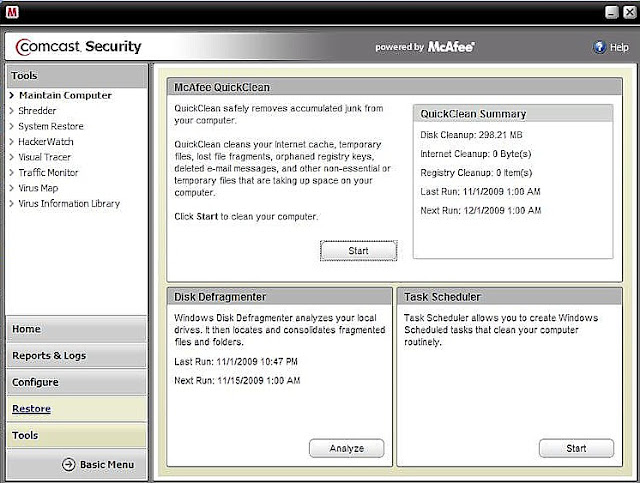Viewport: 640px width, 483px height.
Task: Click the Comcast Security logo
Action: [78, 47]
